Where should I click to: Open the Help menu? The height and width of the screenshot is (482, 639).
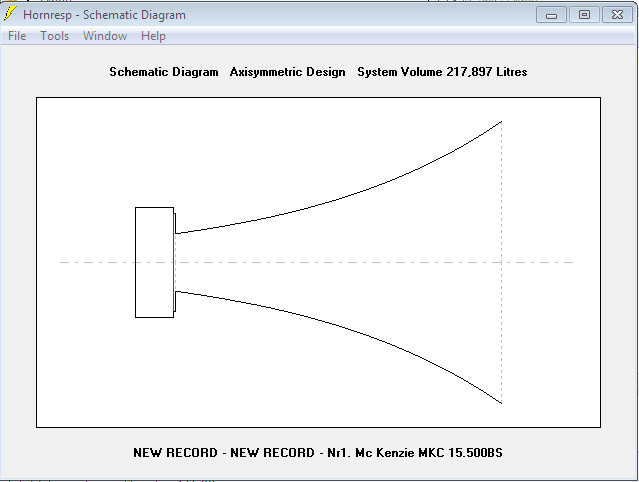pos(153,36)
